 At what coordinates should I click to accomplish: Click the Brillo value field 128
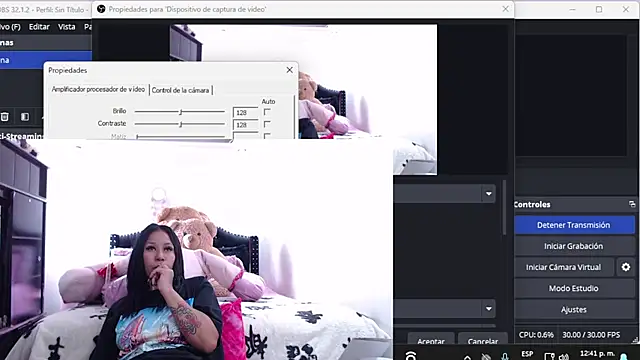pos(246,112)
